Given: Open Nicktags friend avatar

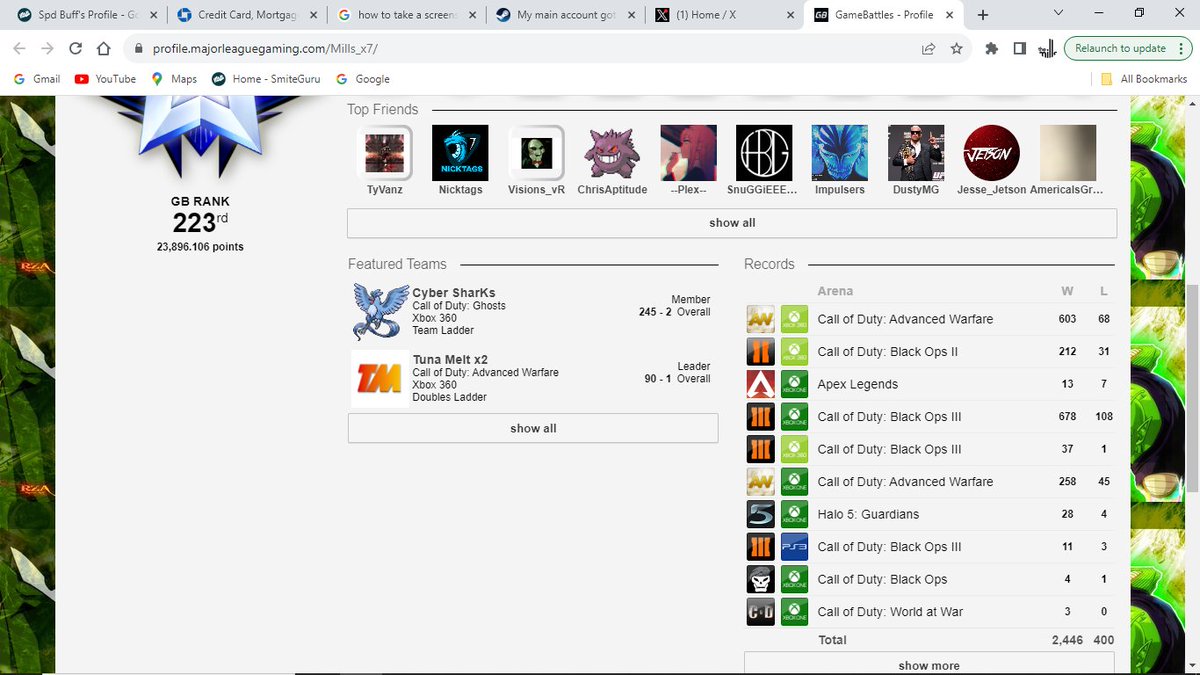Looking at the screenshot, I should (x=460, y=153).
